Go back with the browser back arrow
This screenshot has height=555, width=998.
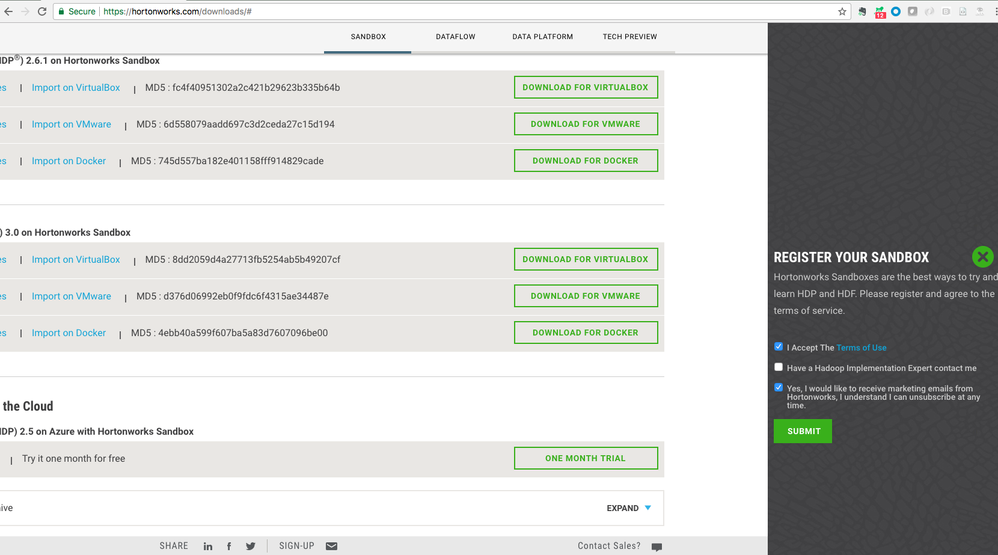coord(8,11)
